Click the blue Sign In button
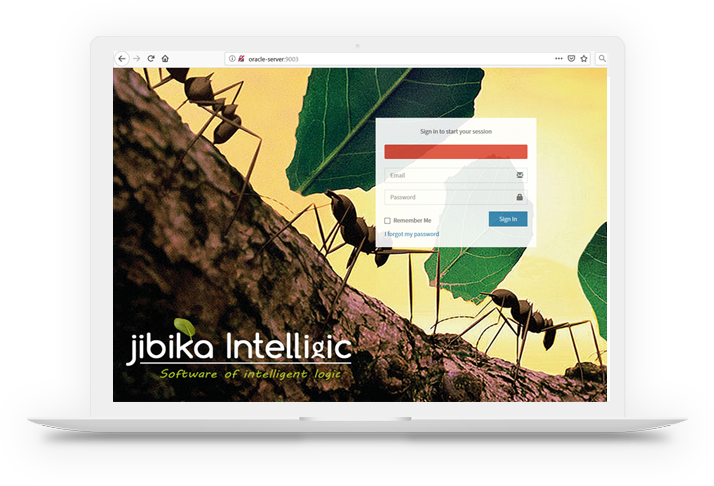The height and width of the screenshot is (486, 714). click(x=508, y=219)
